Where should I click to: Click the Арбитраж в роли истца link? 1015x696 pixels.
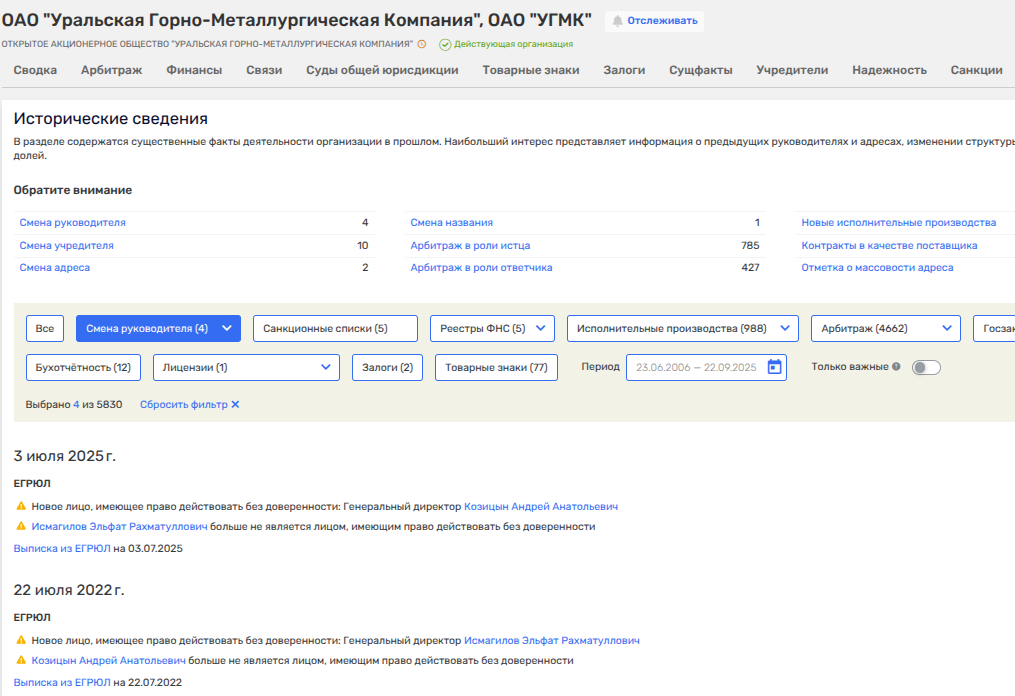(470, 245)
